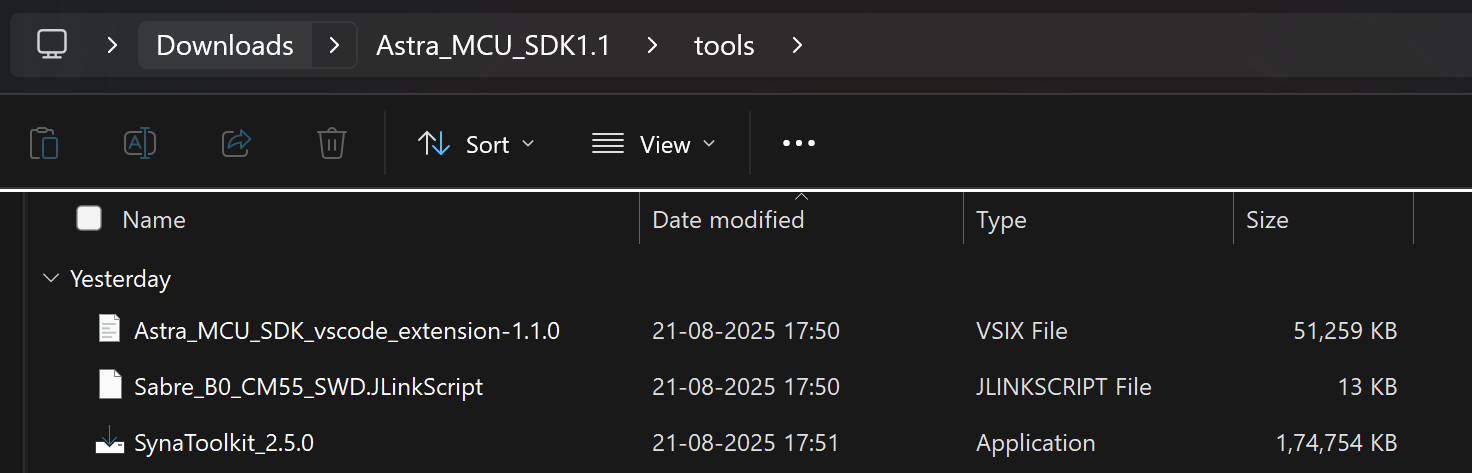Image resolution: width=1472 pixels, height=473 pixels.
Task: Toggle the select all checkbox
Action: click(x=89, y=219)
